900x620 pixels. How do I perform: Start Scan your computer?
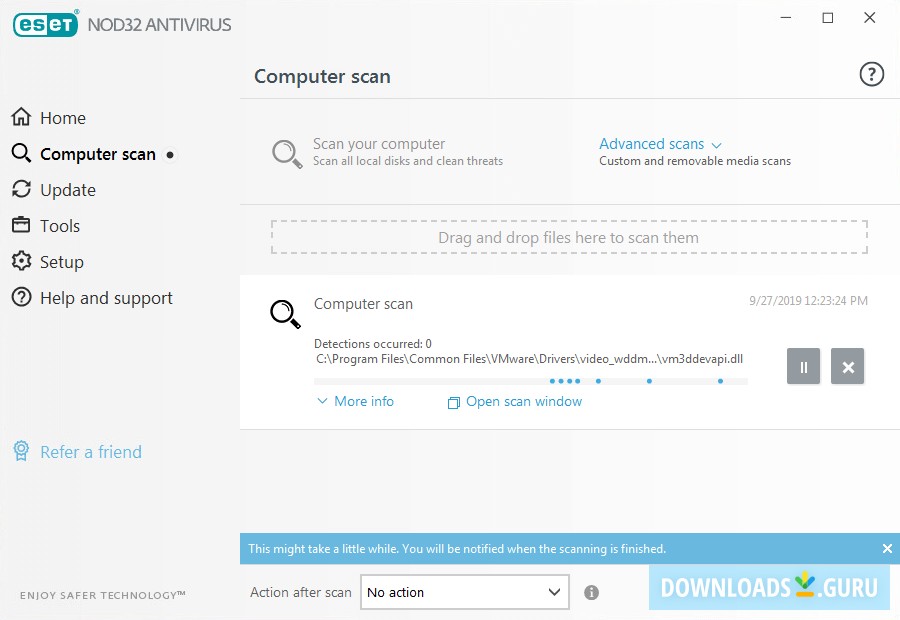pos(379,144)
